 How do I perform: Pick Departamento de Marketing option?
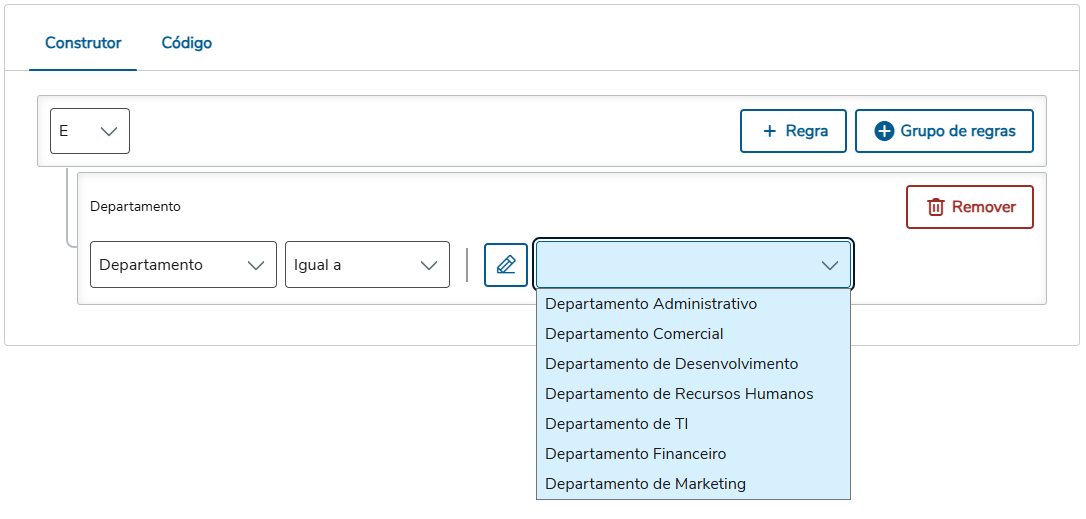click(x=646, y=484)
